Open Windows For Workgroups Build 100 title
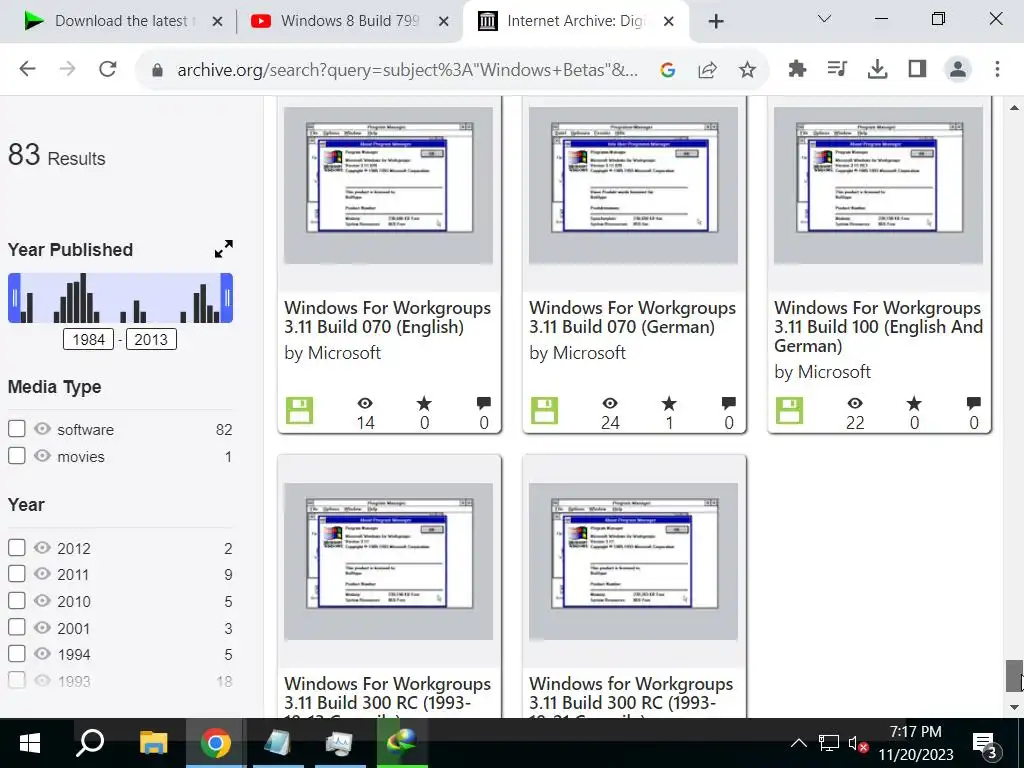1024x768 pixels. 878,327
